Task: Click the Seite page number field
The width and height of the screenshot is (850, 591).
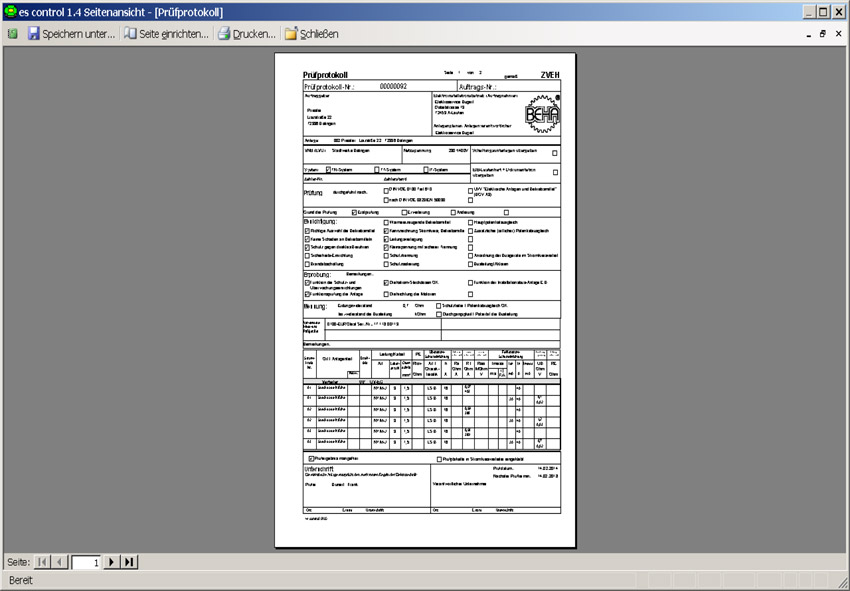Action: pyautogui.click(x=86, y=562)
